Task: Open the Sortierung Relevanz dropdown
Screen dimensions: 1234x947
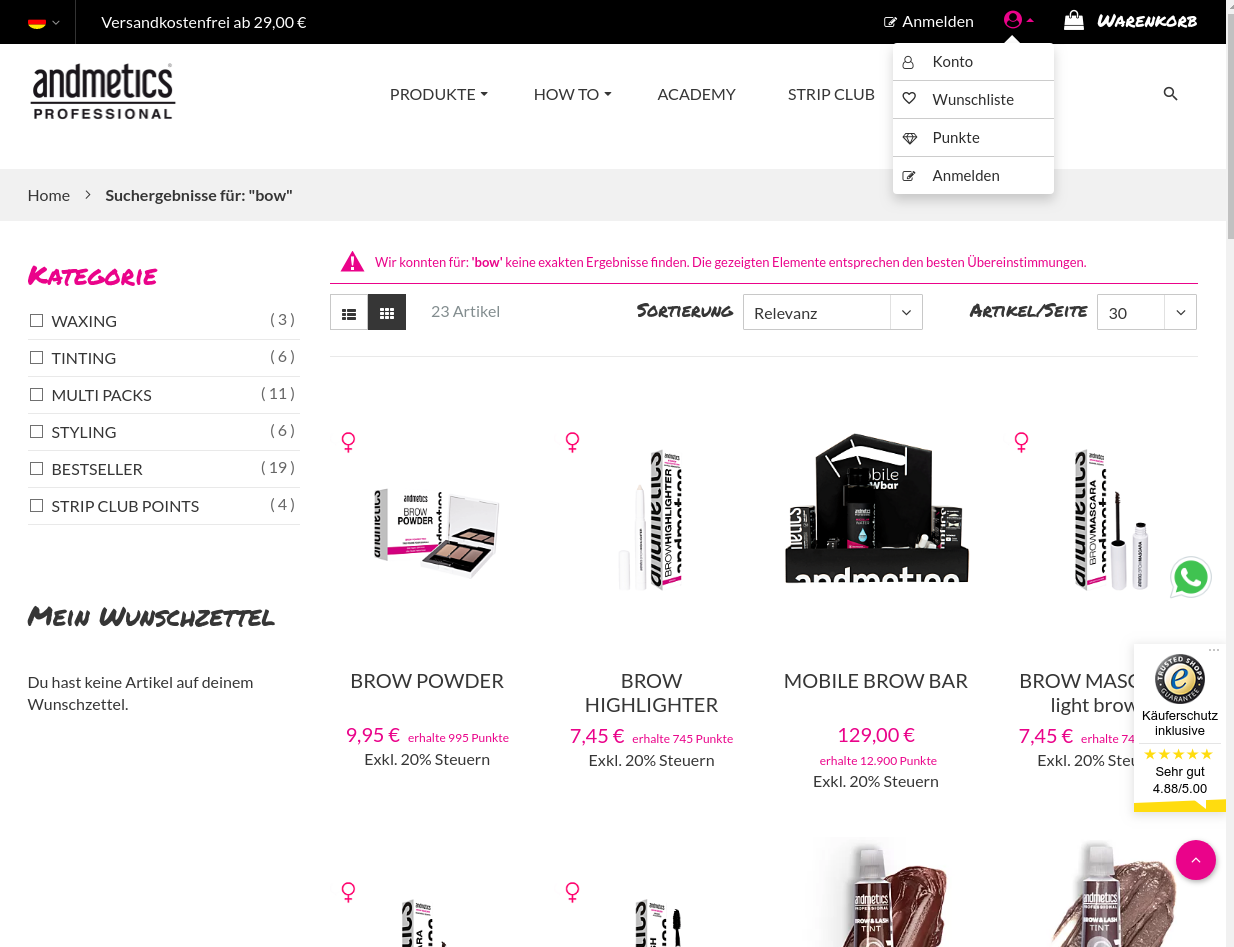Action: point(832,312)
